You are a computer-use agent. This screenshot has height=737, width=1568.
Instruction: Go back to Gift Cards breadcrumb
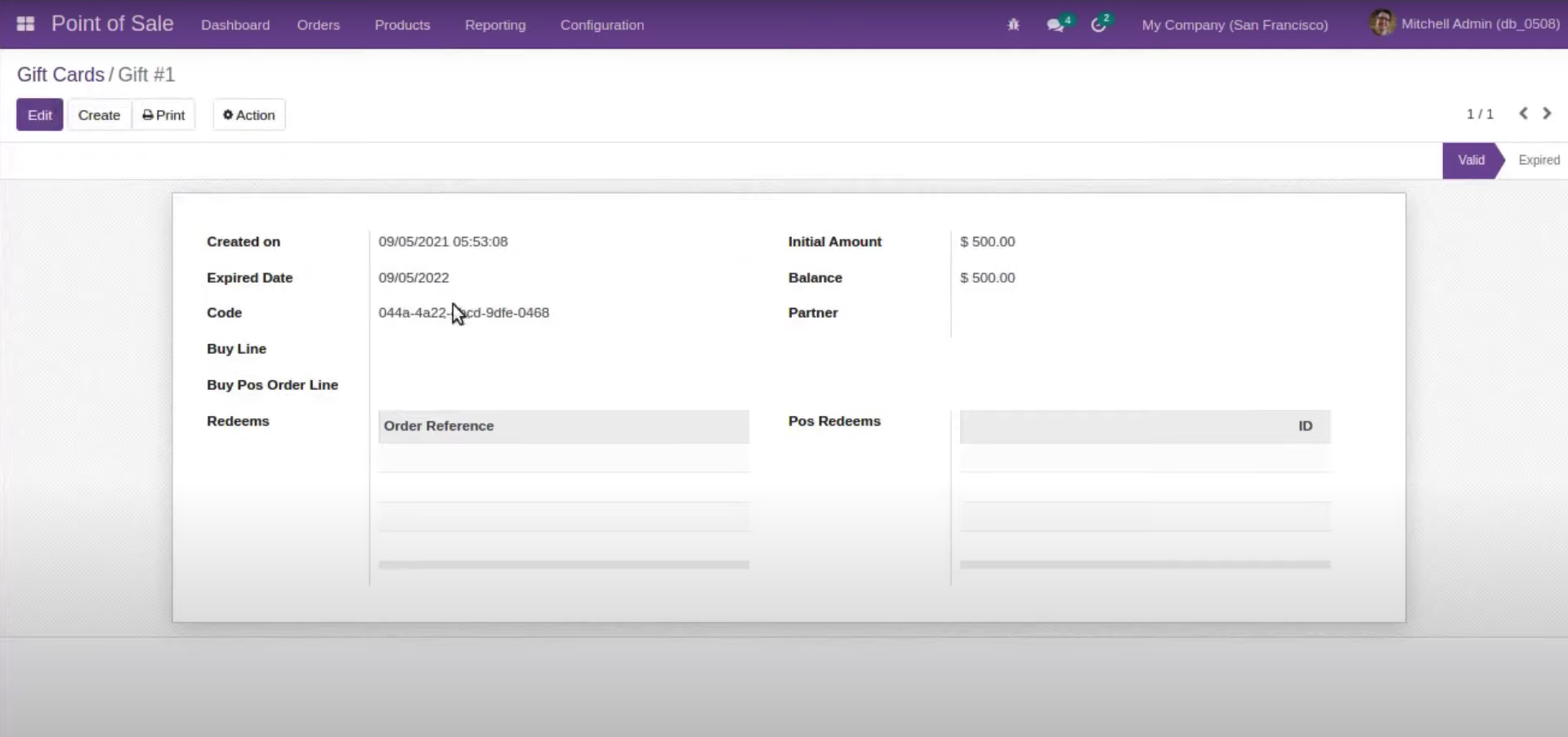[60, 74]
